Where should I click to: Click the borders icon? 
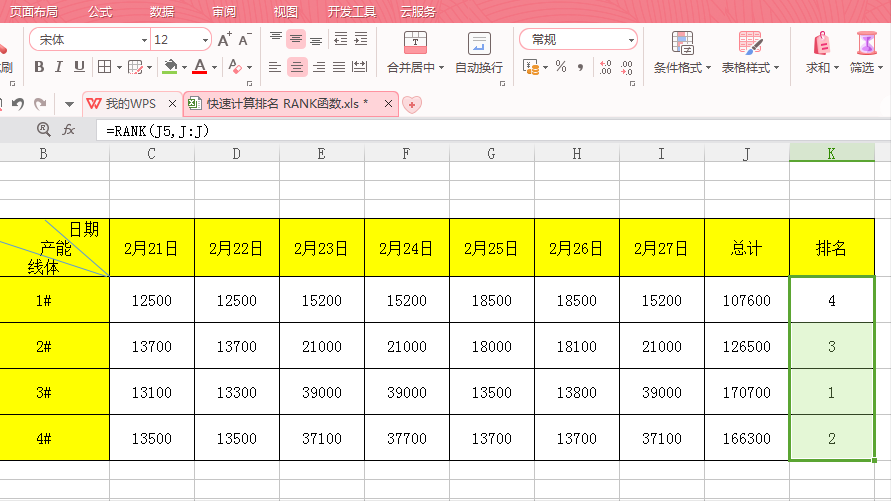point(105,67)
